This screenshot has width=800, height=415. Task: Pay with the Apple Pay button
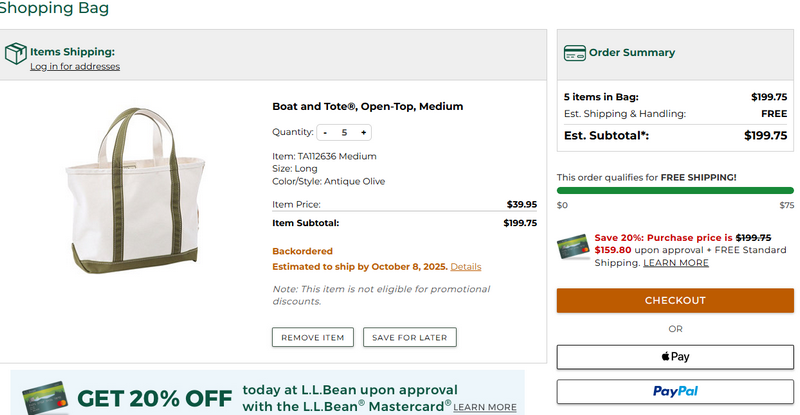(675, 357)
